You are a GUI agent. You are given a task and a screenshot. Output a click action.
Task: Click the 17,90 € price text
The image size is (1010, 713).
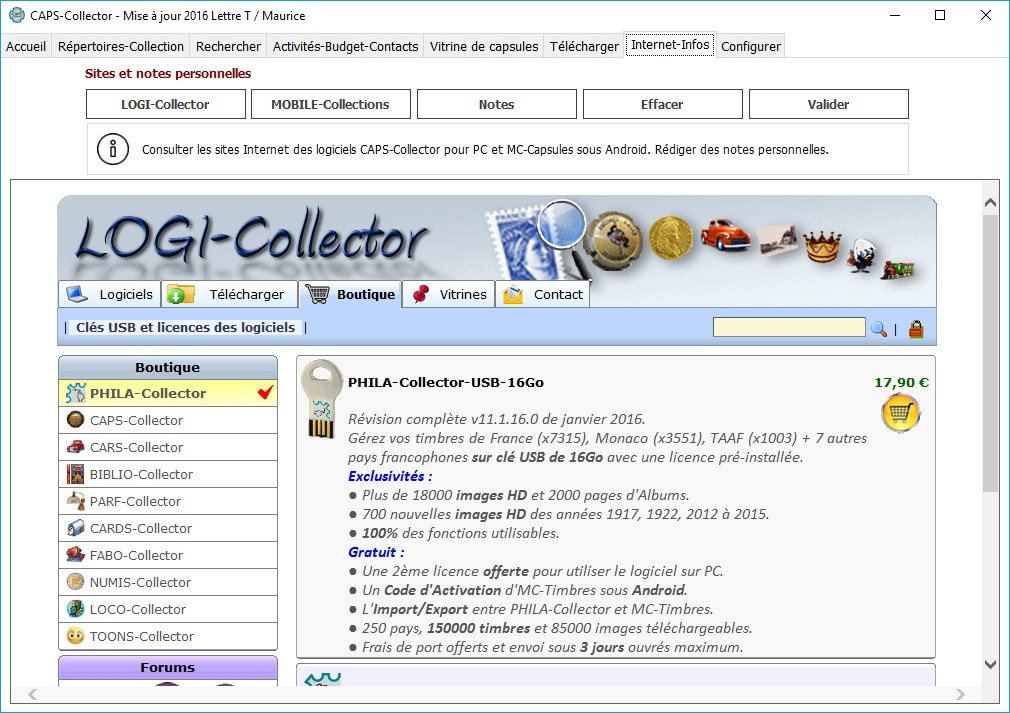(x=901, y=383)
